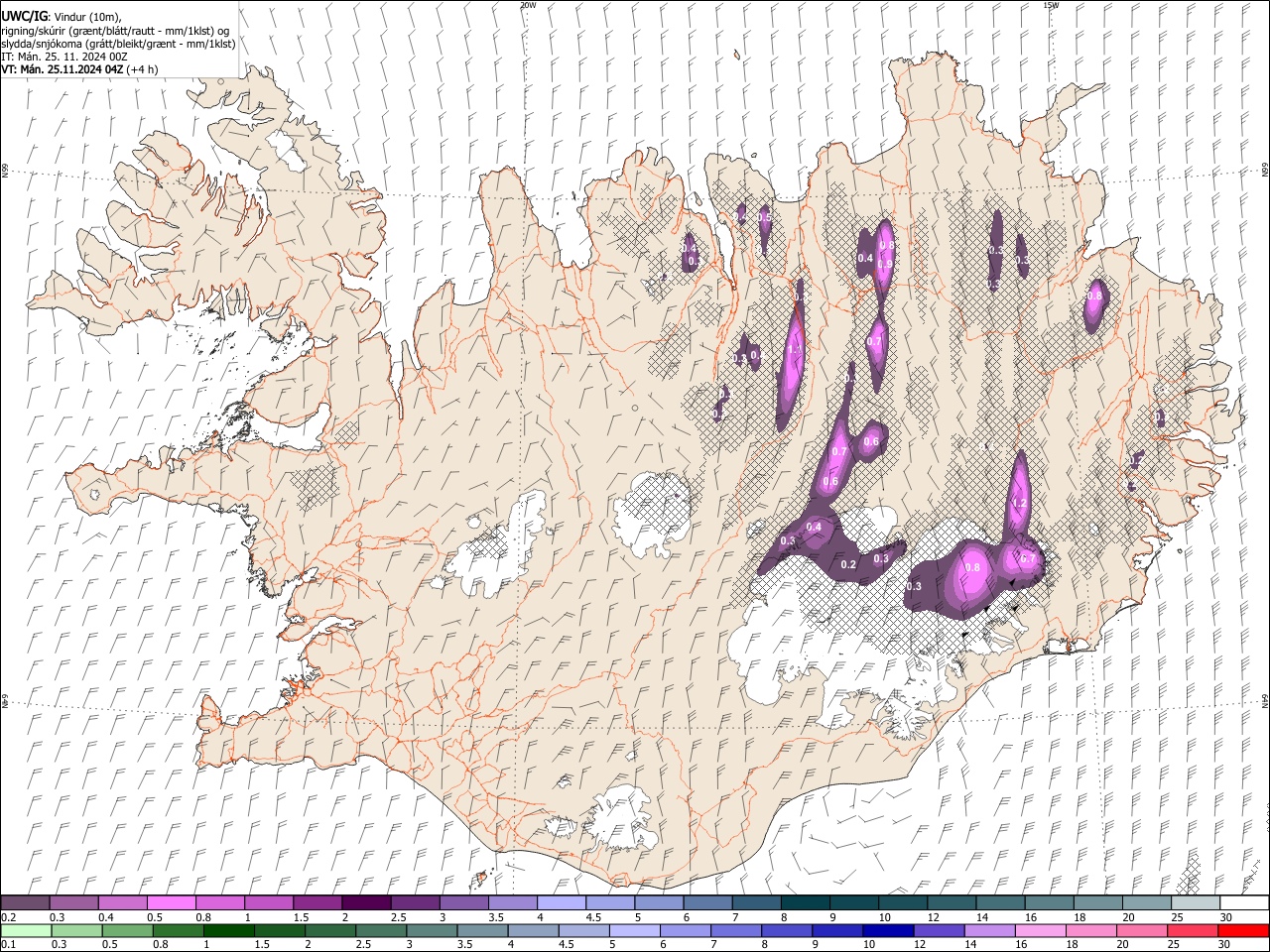Click the 1.2 precipitation value on the map

pos(1019,504)
